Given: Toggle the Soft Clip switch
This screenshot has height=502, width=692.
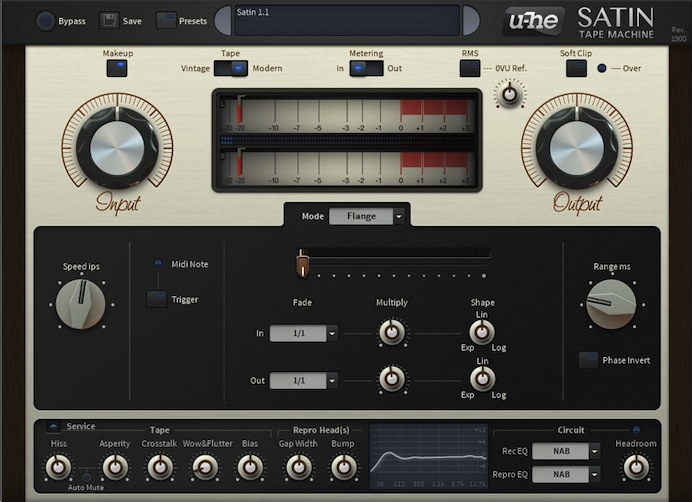Looking at the screenshot, I should [x=576, y=68].
